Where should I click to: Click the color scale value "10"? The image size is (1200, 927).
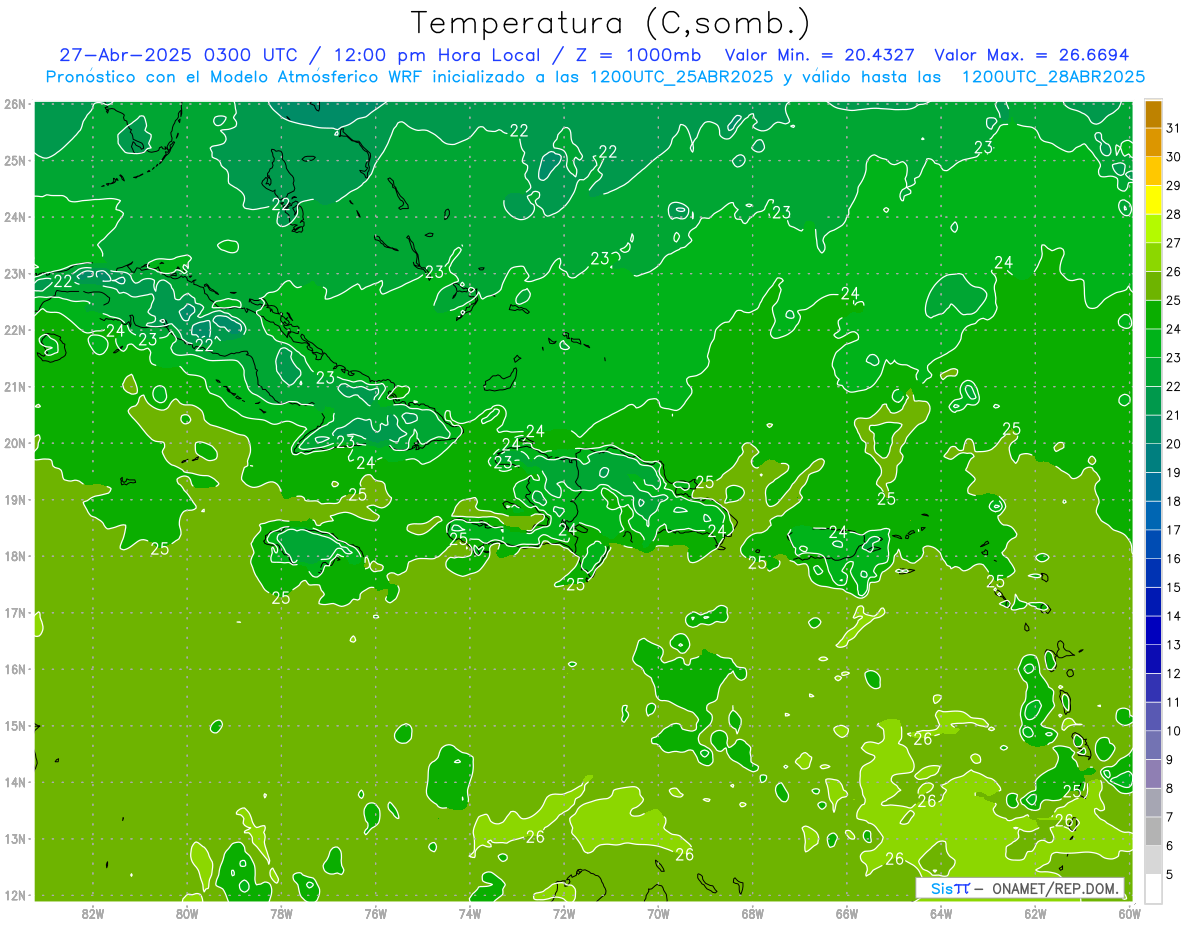coord(1174,731)
